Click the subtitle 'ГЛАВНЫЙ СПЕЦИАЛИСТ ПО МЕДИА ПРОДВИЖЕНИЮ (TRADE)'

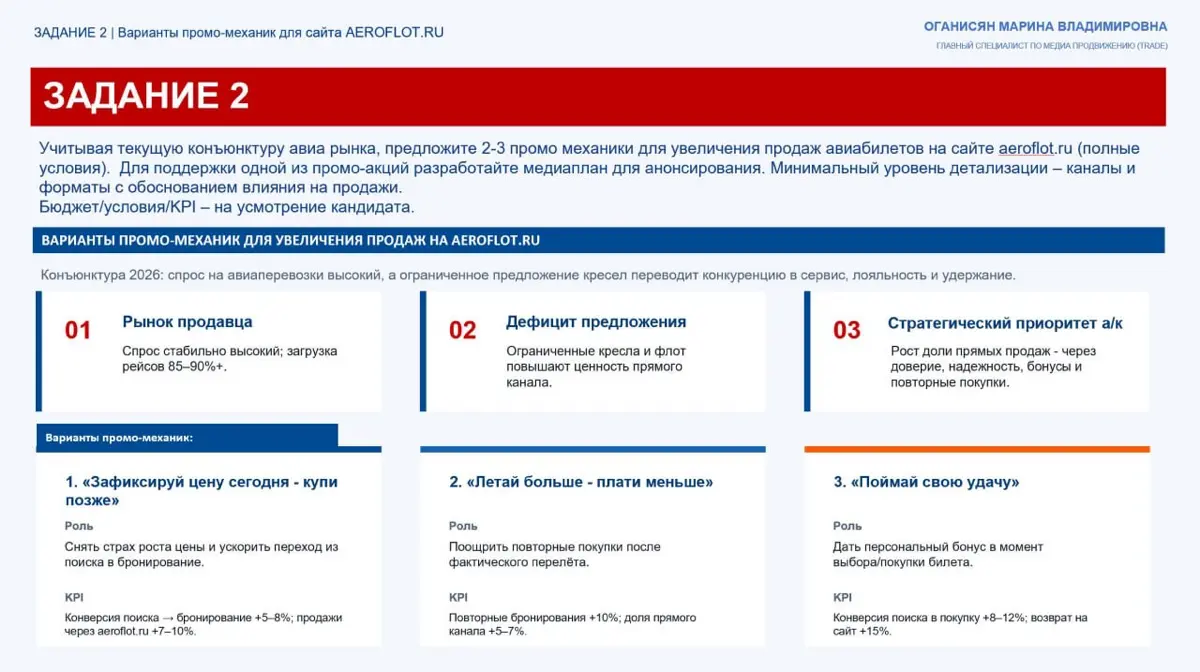(x=1051, y=46)
